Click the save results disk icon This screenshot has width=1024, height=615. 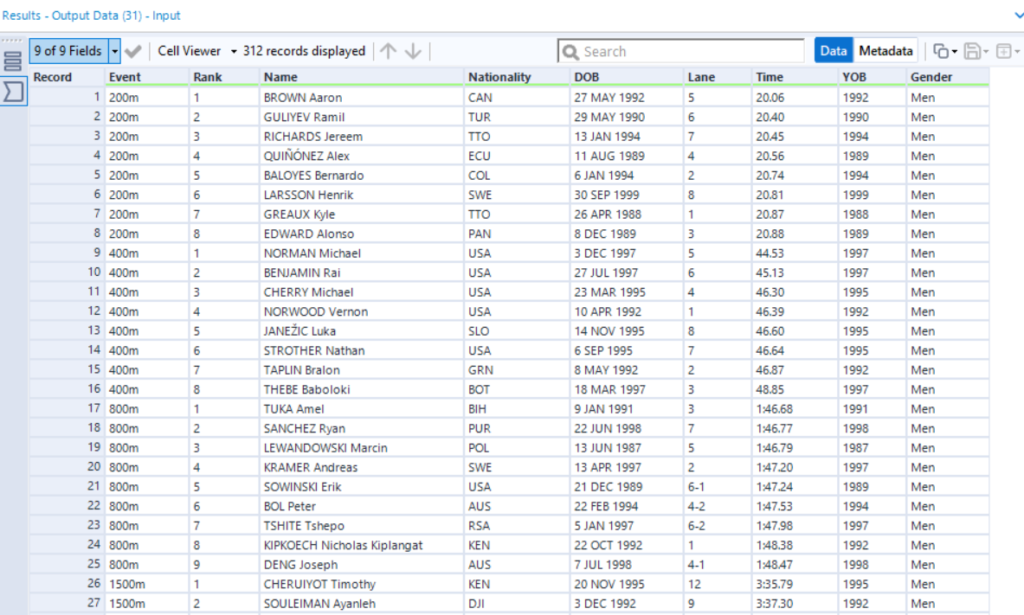pyautogui.click(x=972, y=51)
